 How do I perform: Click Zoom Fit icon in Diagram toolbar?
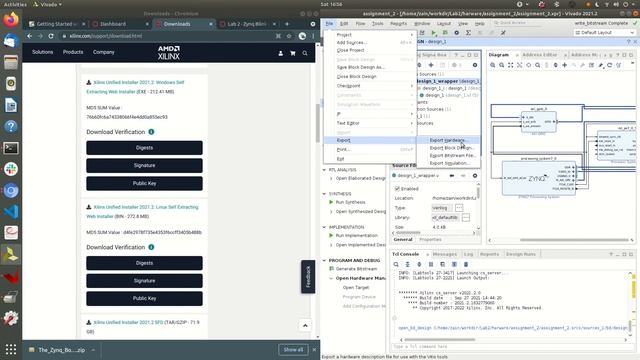coord(511,65)
